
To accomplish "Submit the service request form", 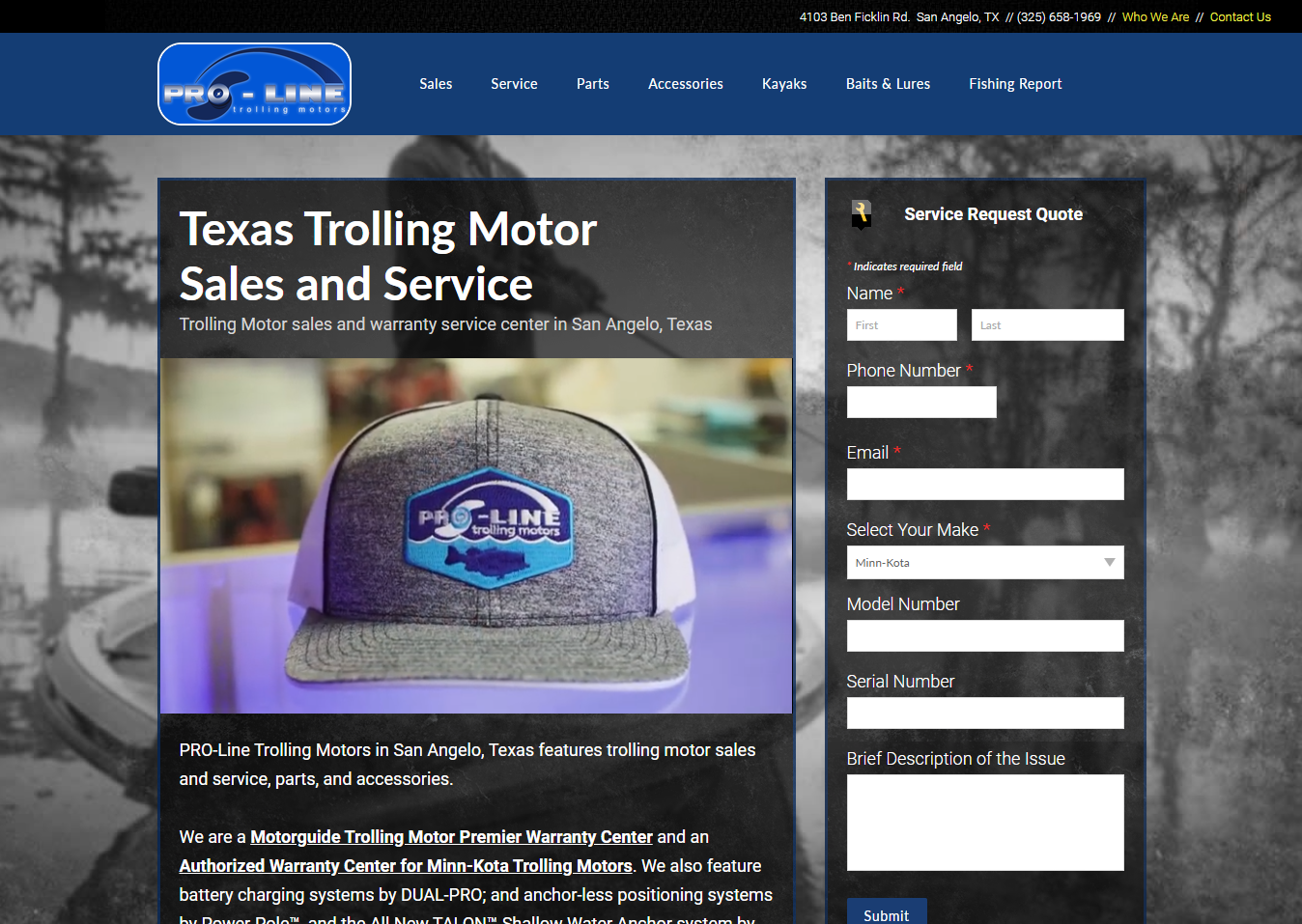I will tap(887, 913).
